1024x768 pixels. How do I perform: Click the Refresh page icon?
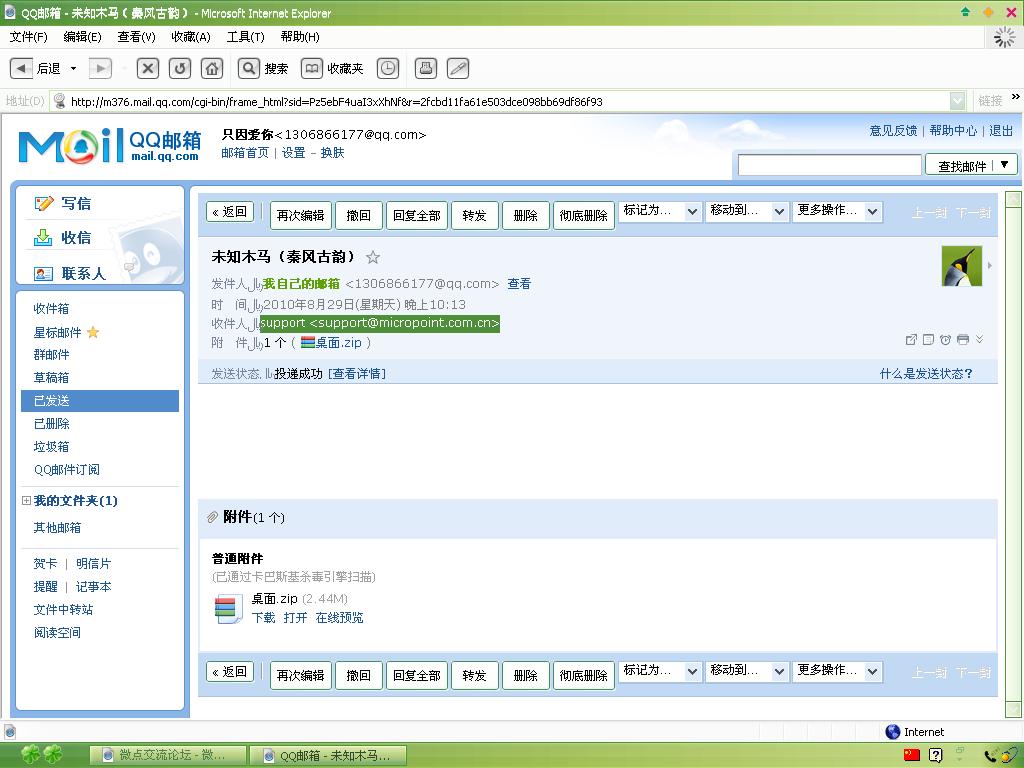point(180,68)
